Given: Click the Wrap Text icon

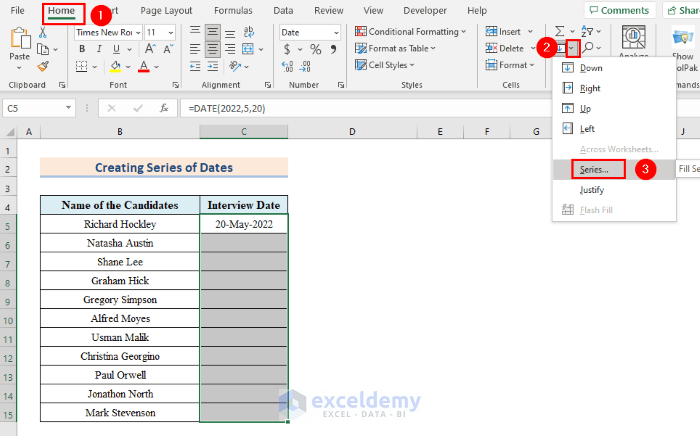Looking at the screenshot, I should pos(249,32).
